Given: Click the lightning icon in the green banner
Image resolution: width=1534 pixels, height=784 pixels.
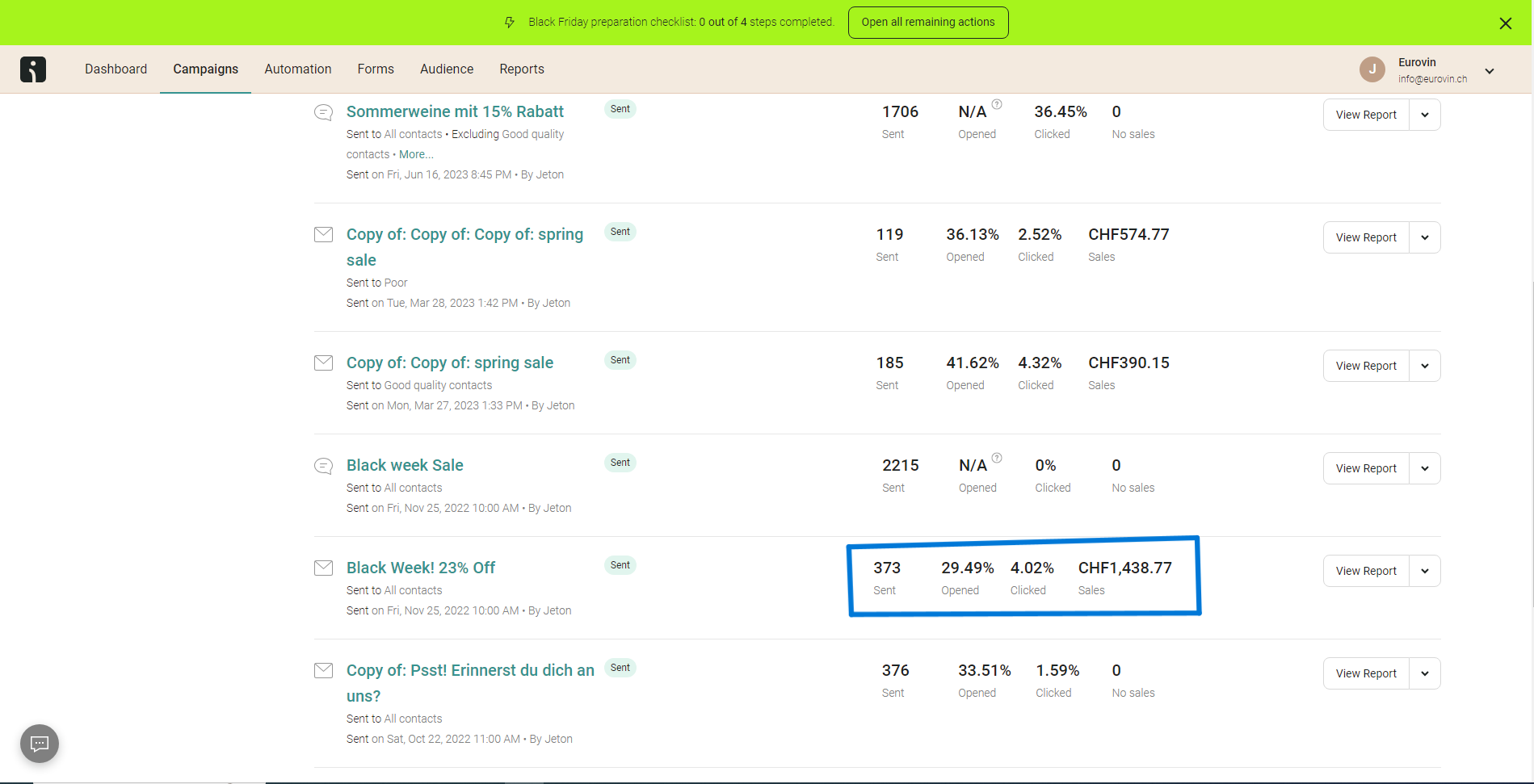Looking at the screenshot, I should [x=510, y=23].
